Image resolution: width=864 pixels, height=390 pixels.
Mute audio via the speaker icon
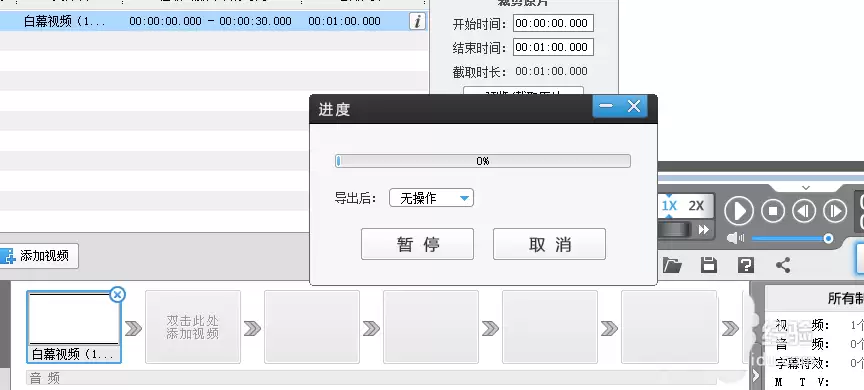(x=735, y=238)
